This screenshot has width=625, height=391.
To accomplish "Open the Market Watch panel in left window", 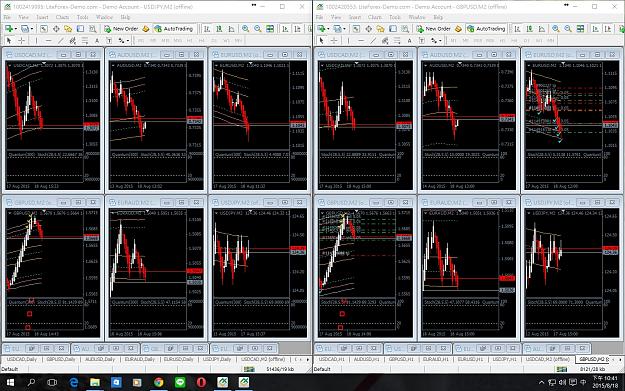I will 44,29.
